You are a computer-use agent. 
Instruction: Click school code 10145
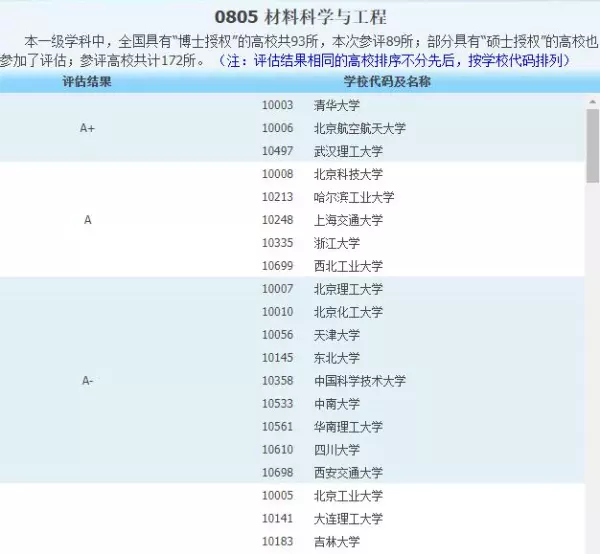click(x=277, y=357)
